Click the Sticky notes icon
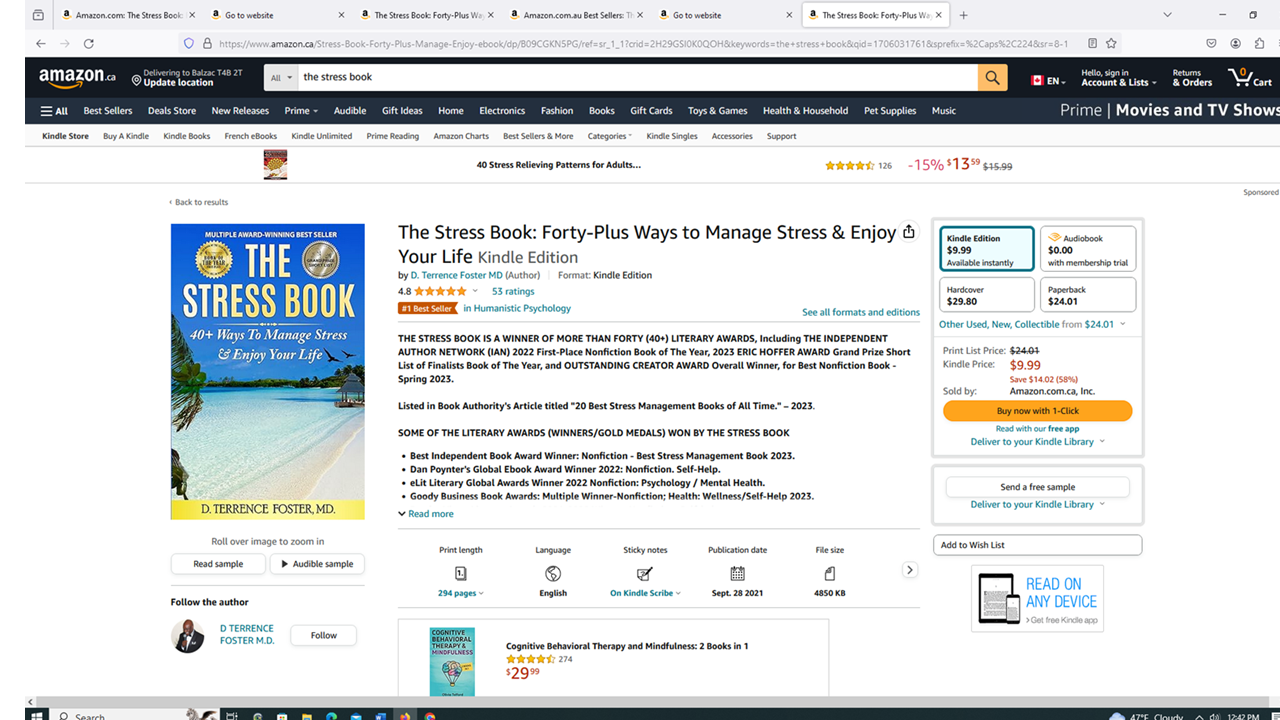The image size is (1280, 720). (645, 573)
